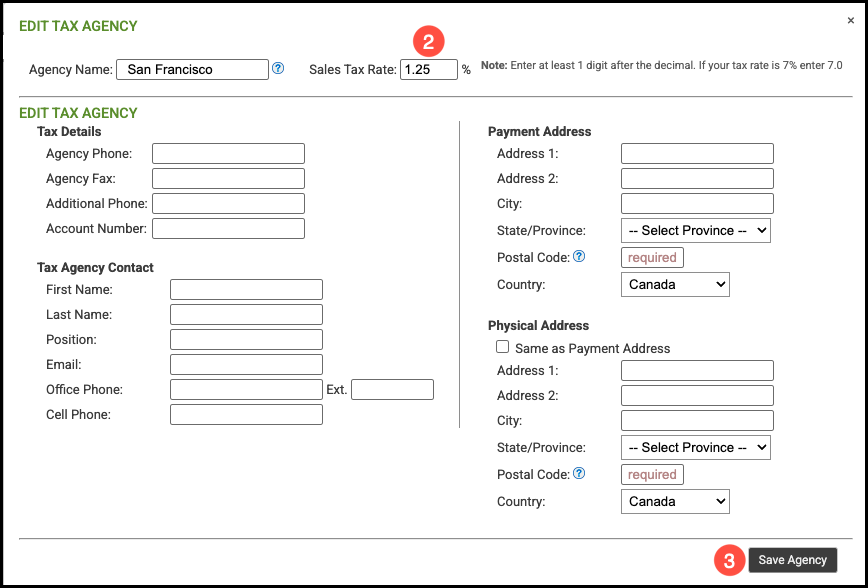This screenshot has height=588, width=868.
Task: Open Payment Address Country dropdown
Action: (675, 285)
